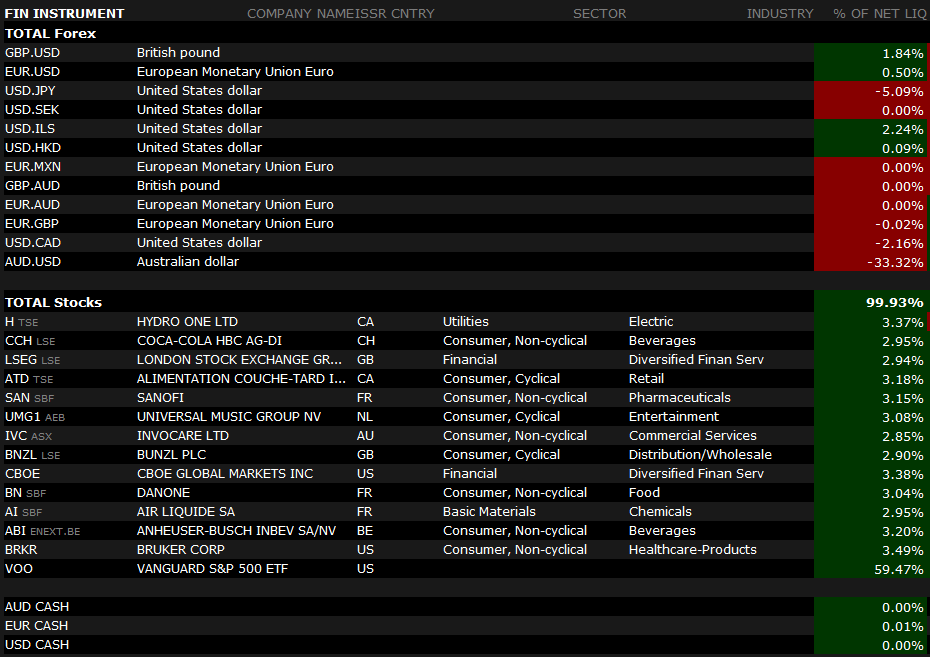Viewport: 930px width, 657px height.
Task: Click ANHEUSER-BUSCH INBEV SA/NV company name
Action: [x=236, y=531]
